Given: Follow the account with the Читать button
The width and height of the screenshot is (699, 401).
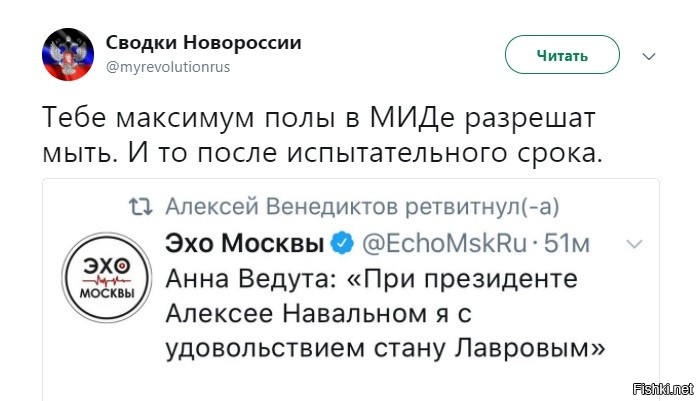Looking at the screenshot, I should point(562,55).
